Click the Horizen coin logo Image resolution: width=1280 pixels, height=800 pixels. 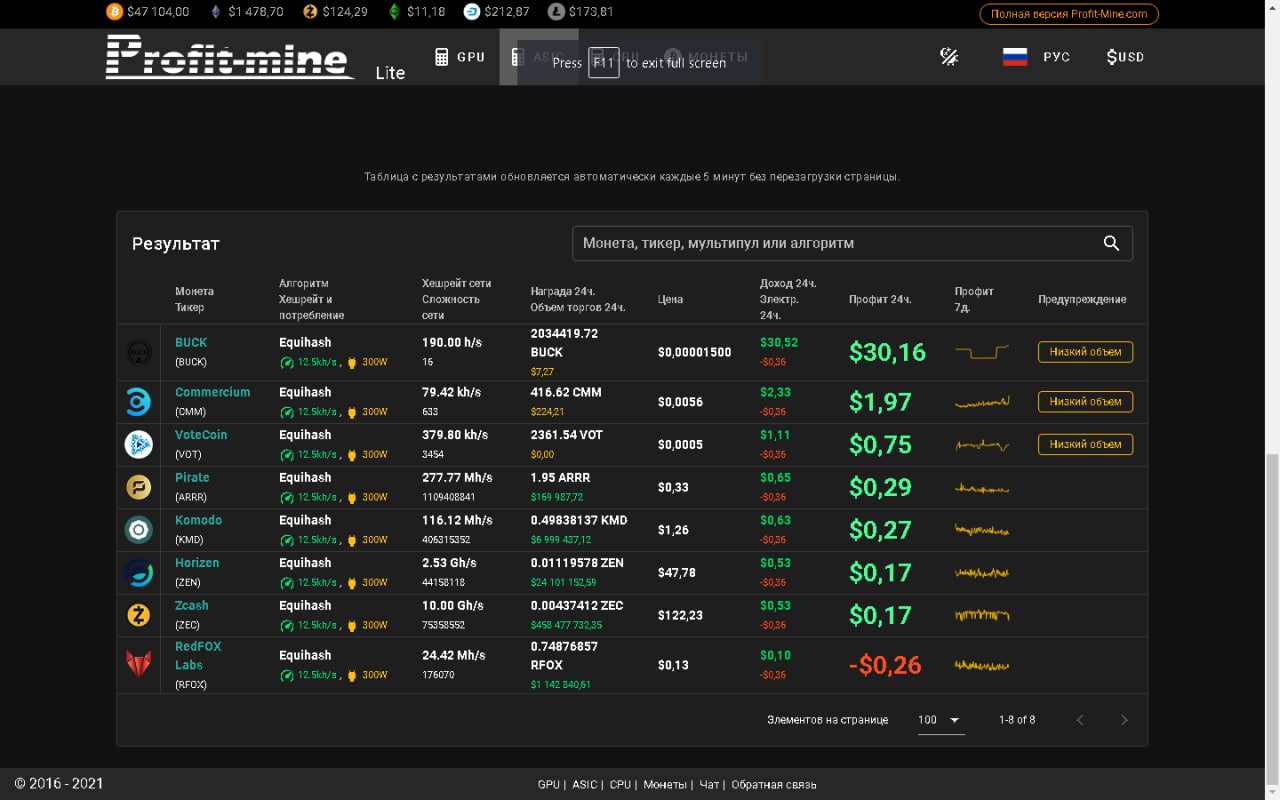(138, 572)
